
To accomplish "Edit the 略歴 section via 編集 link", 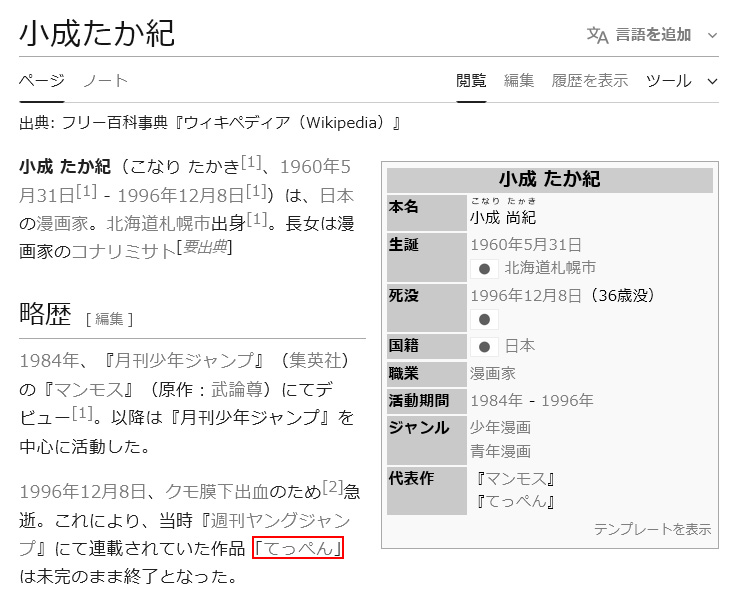I will [109, 319].
